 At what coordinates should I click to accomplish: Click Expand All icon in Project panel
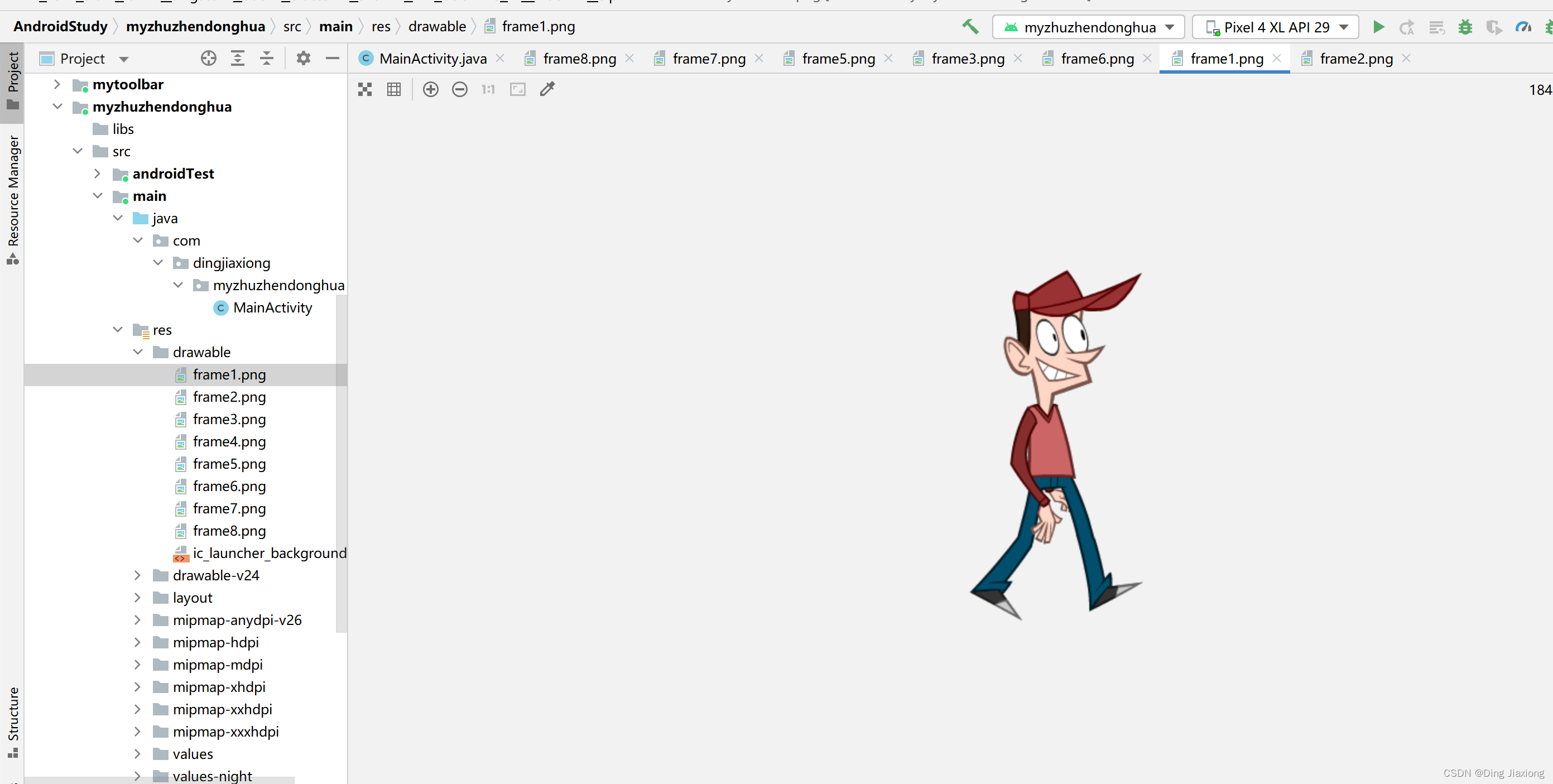pyautogui.click(x=238, y=59)
